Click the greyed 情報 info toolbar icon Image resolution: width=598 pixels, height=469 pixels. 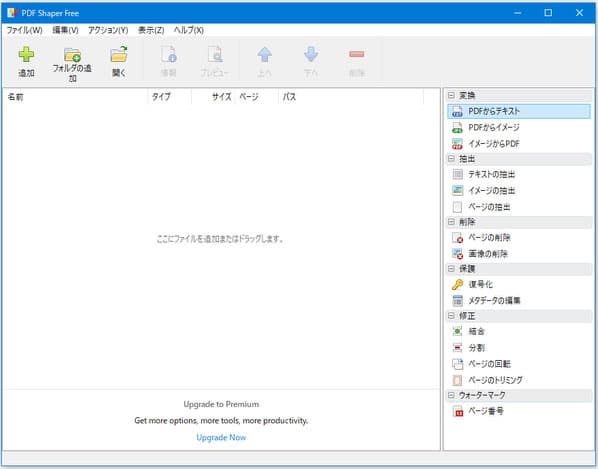click(x=168, y=54)
